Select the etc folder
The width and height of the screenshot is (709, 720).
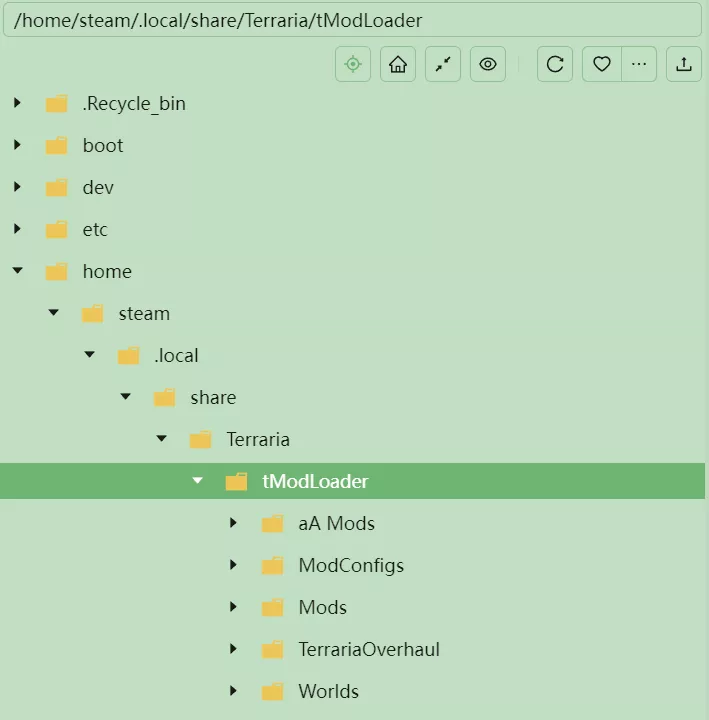[95, 229]
